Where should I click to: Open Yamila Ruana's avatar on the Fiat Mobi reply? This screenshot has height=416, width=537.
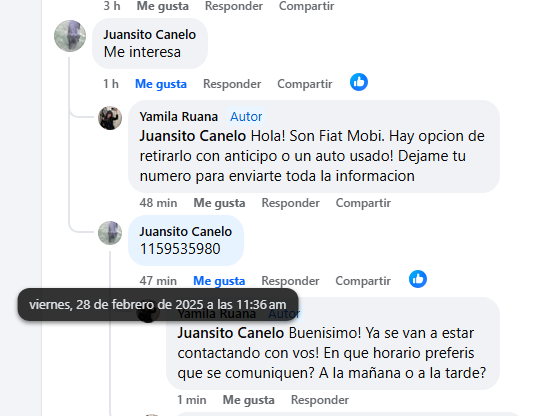[x=110, y=118]
